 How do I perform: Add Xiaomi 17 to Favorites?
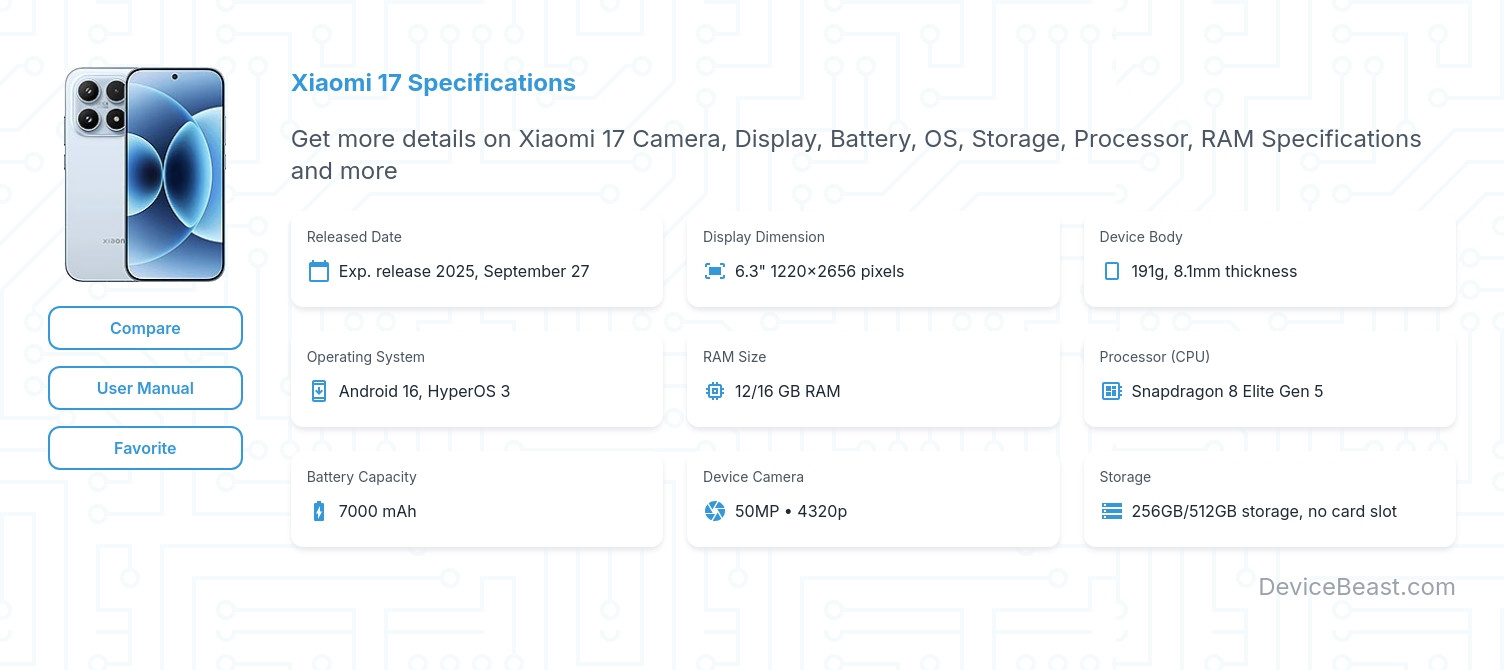tap(145, 448)
